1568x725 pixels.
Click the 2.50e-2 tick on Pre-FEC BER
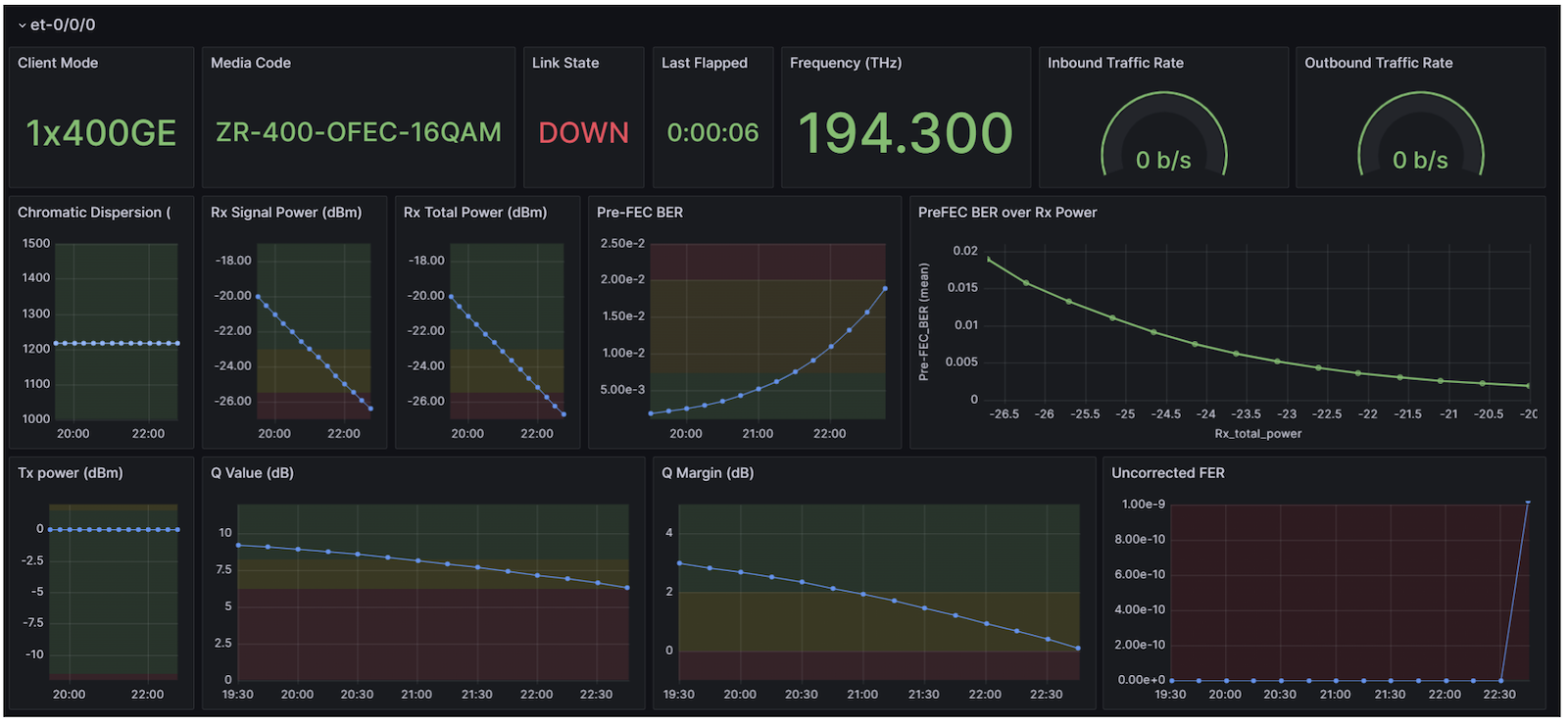[622, 243]
